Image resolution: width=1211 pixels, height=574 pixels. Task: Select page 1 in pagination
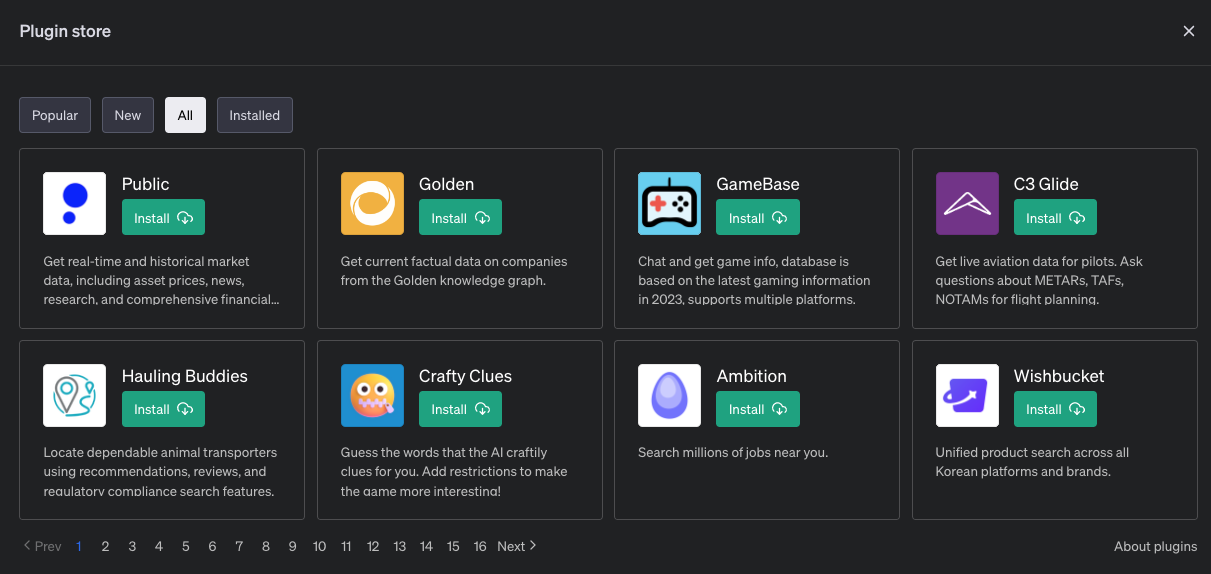(79, 546)
